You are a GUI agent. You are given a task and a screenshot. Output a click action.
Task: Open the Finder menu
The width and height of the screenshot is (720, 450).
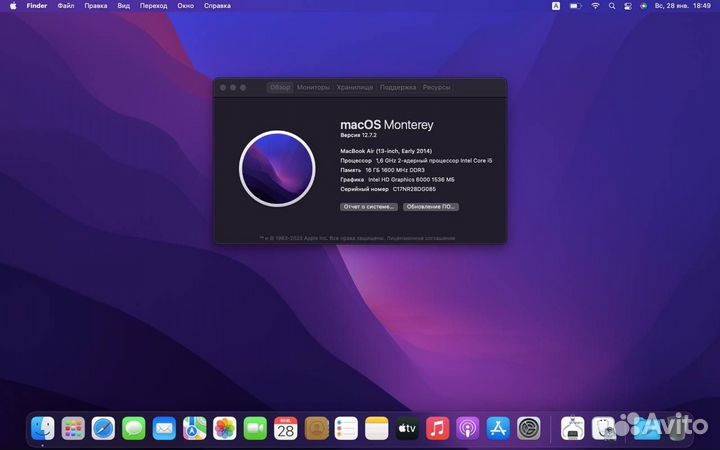[37, 6]
